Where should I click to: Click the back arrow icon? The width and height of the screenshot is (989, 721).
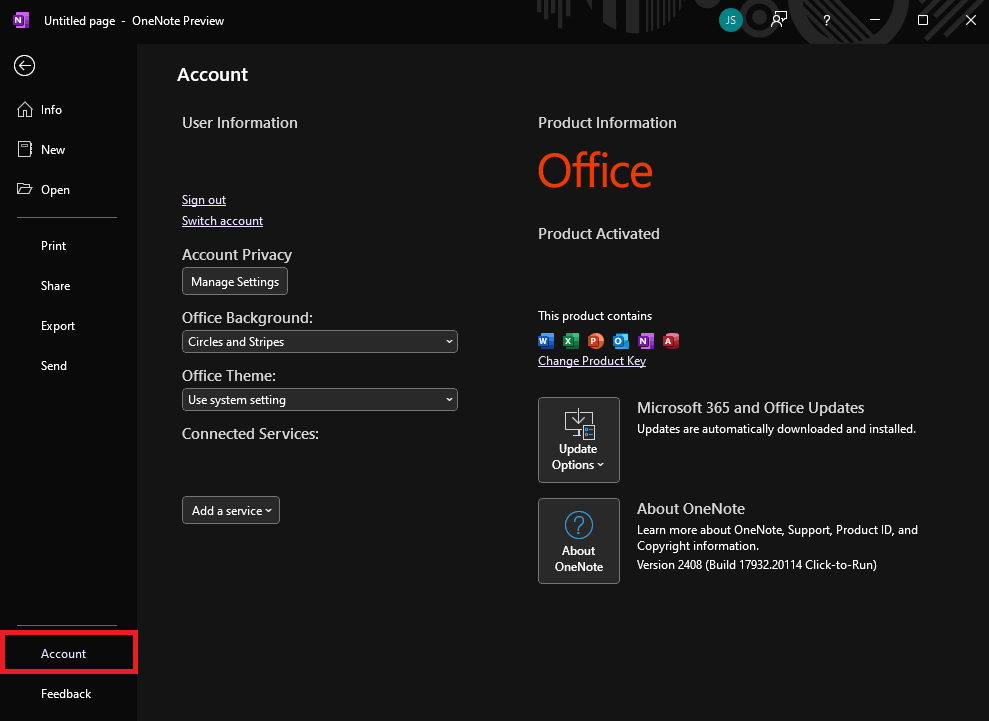[25, 66]
